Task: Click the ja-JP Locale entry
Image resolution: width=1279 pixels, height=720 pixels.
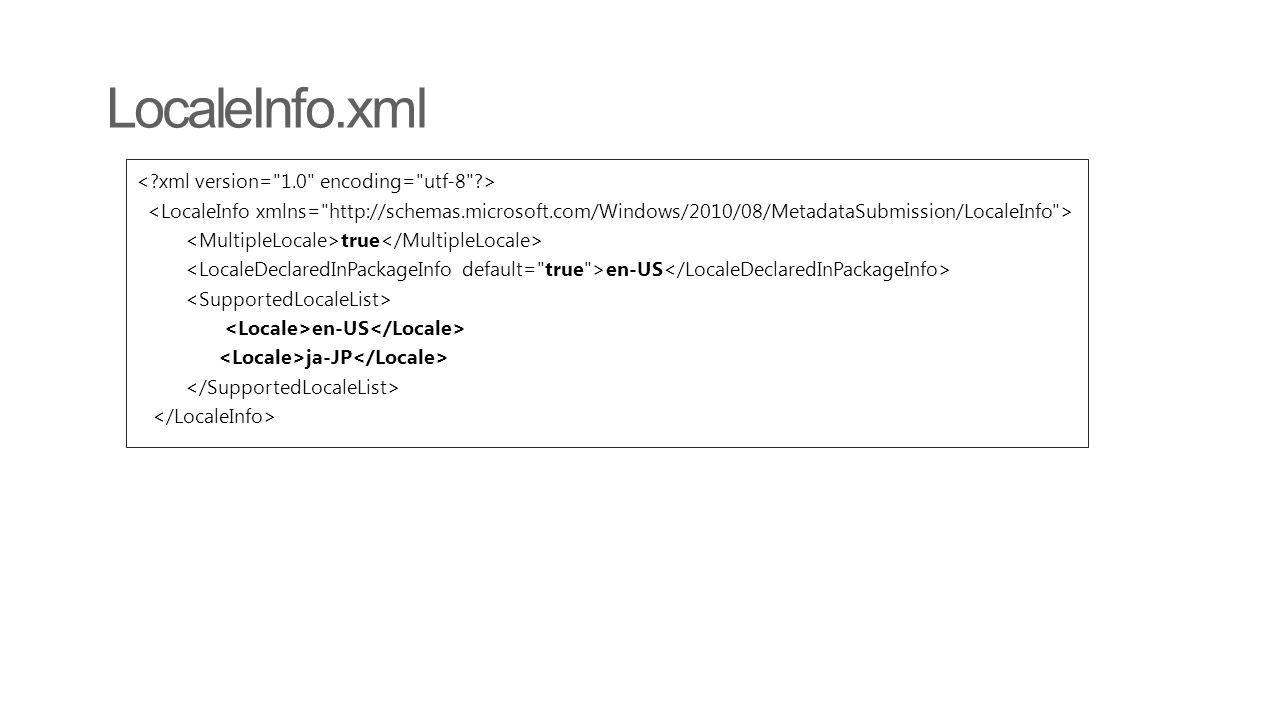Action: tap(333, 357)
